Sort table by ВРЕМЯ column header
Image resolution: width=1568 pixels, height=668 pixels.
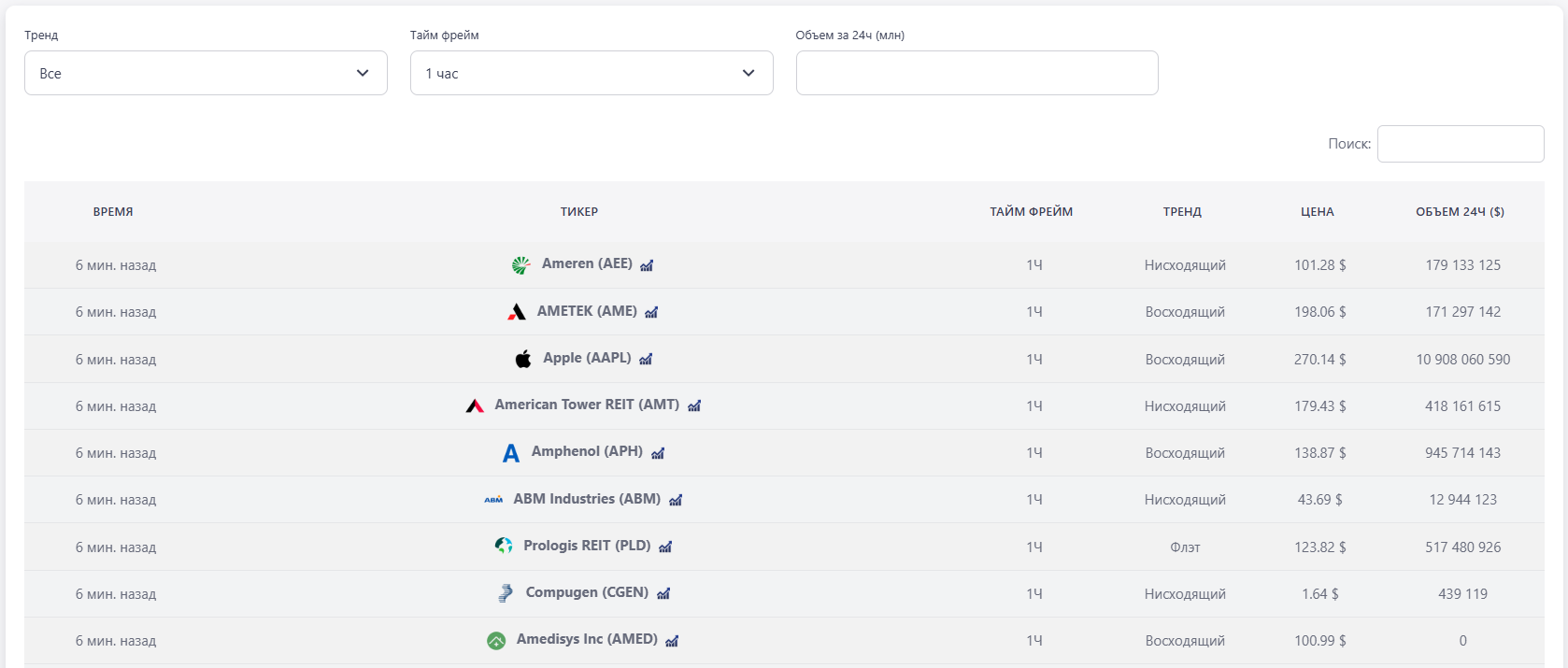[x=113, y=212]
